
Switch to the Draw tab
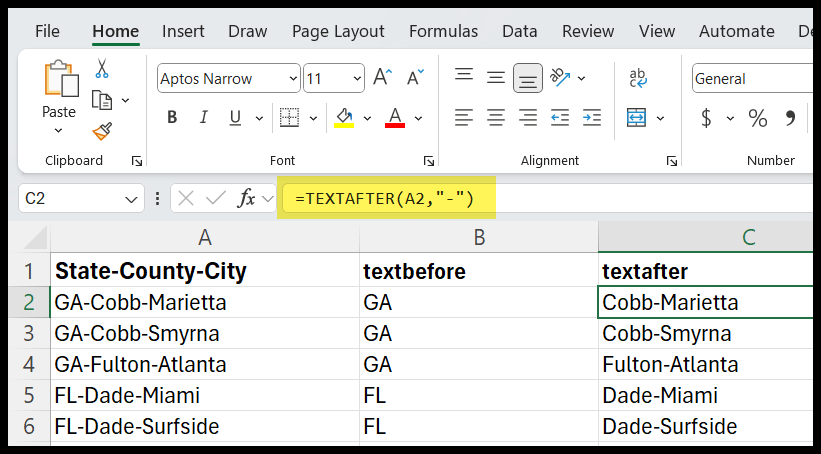248,31
